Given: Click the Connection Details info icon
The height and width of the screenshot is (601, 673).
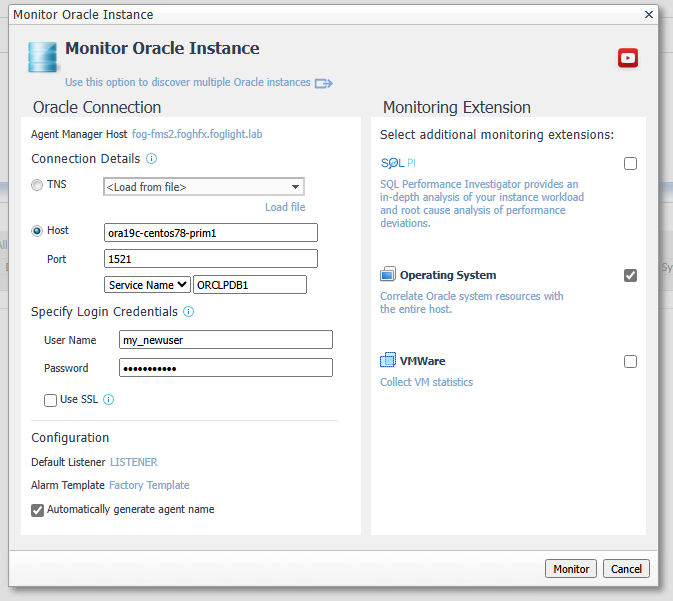Looking at the screenshot, I should [x=152, y=159].
